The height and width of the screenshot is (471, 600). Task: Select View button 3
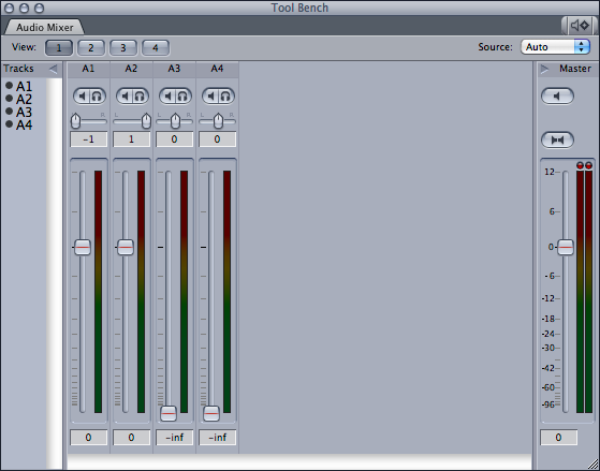tap(123, 48)
